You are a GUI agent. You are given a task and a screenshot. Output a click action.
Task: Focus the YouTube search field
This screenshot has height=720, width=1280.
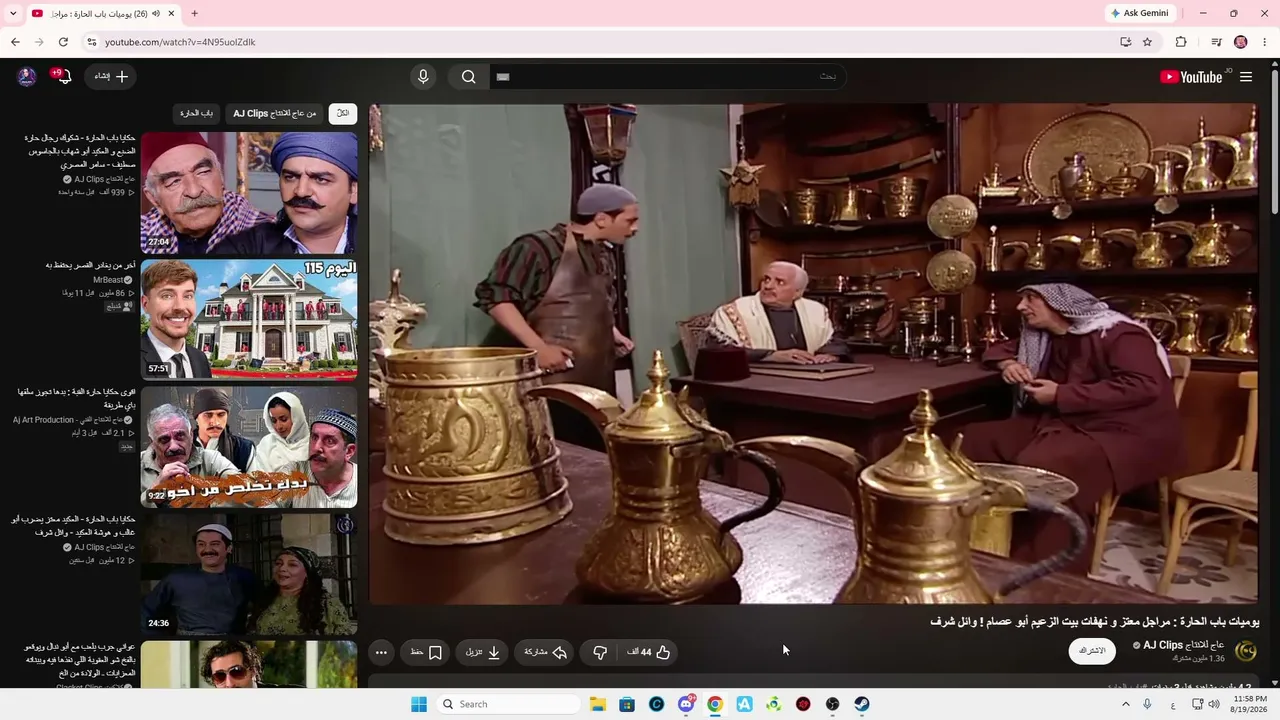point(667,77)
